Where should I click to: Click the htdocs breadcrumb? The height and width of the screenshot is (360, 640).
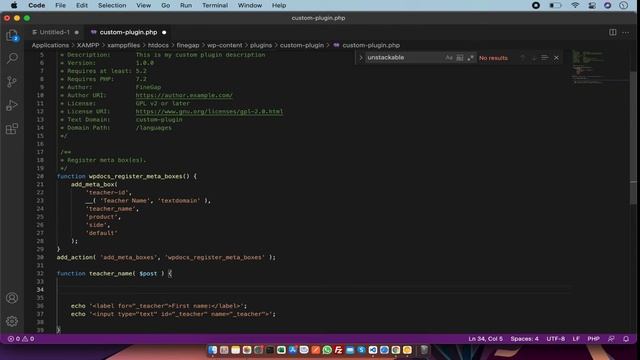[x=158, y=45]
